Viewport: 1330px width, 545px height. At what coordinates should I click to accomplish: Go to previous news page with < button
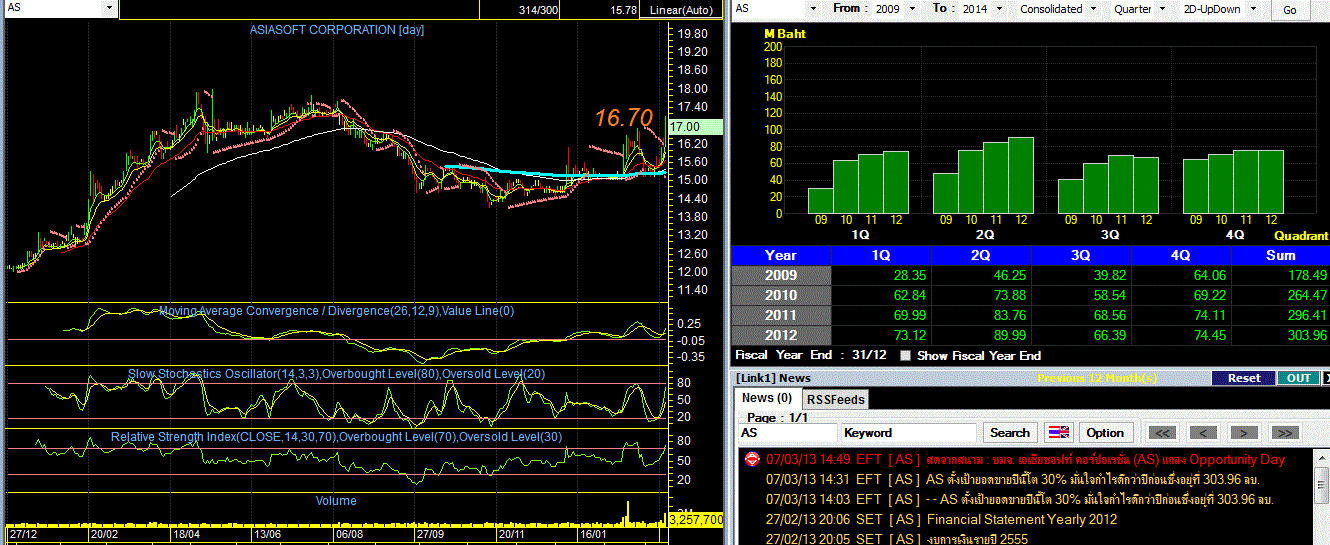[1203, 433]
